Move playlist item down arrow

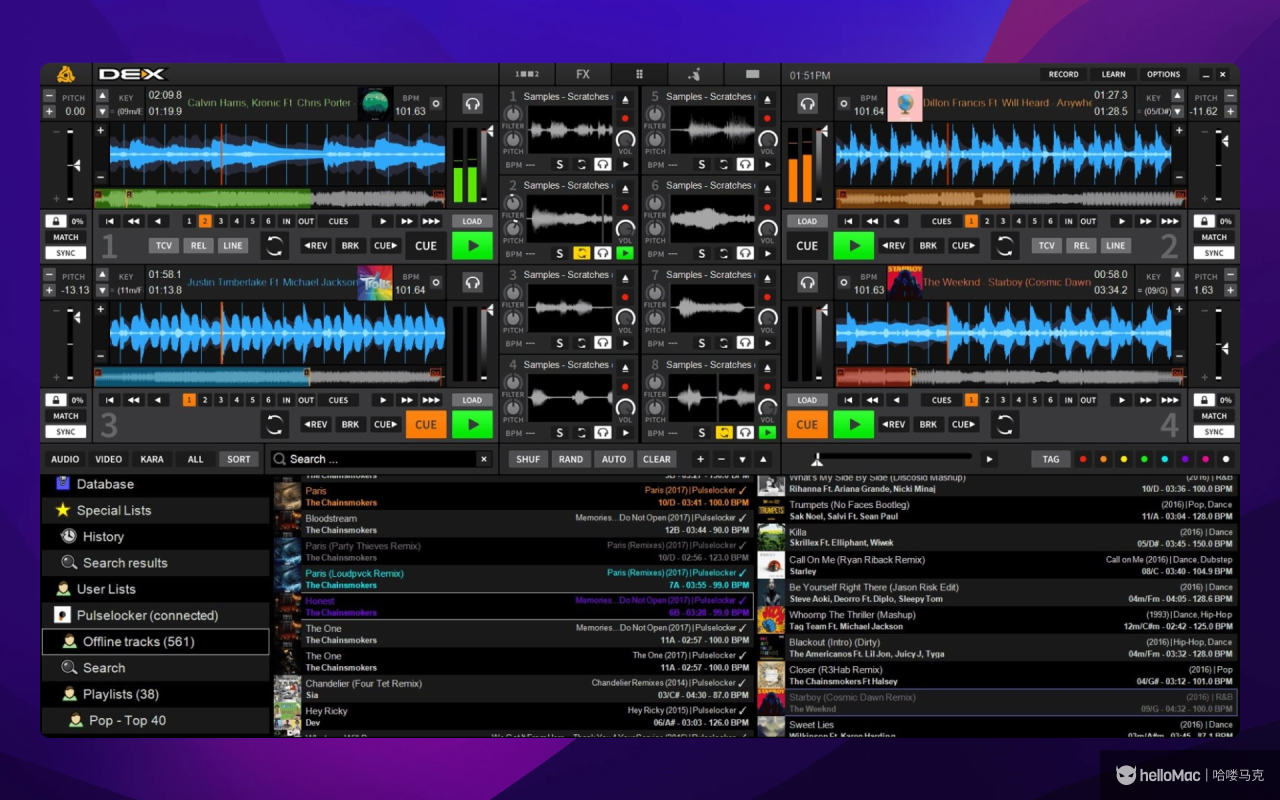(742, 459)
